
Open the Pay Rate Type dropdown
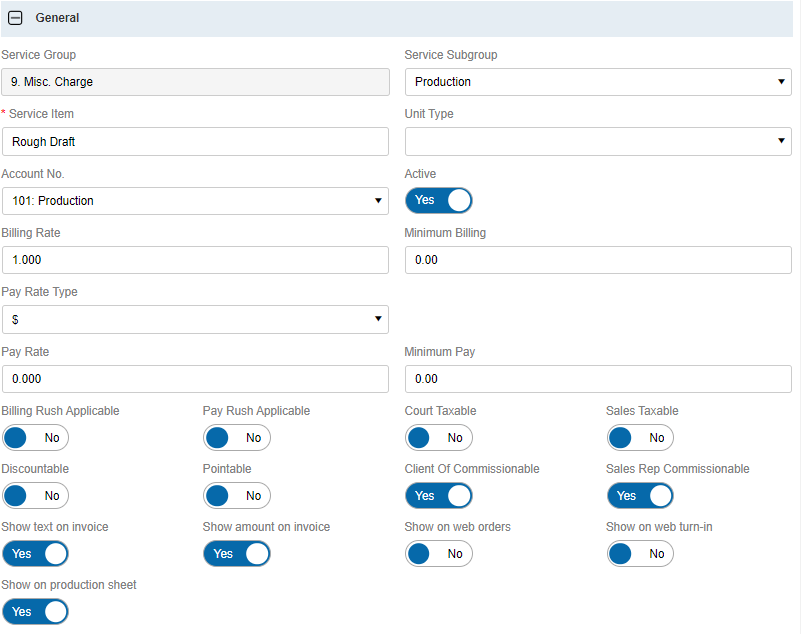195,319
